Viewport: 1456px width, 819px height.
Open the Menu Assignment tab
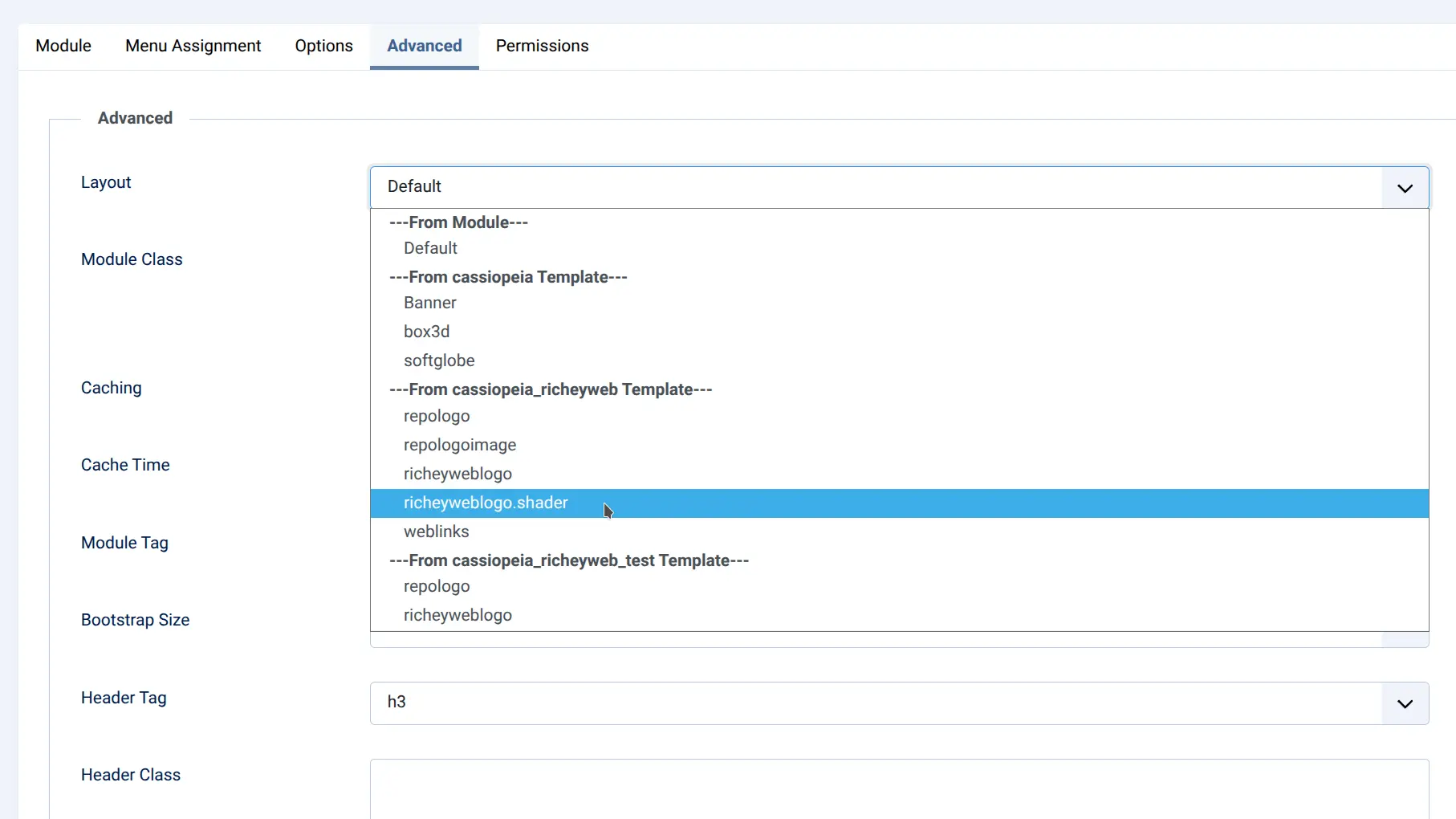pos(193,46)
